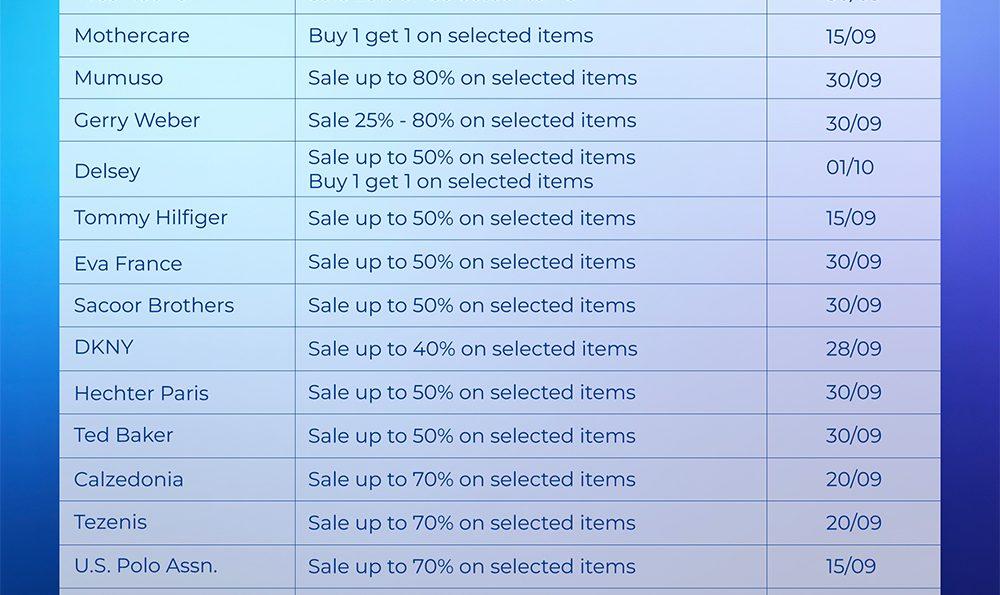The height and width of the screenshot is (595, 1000).
Task: Click the Hechter Paris brand name
Action: [141, 393]
